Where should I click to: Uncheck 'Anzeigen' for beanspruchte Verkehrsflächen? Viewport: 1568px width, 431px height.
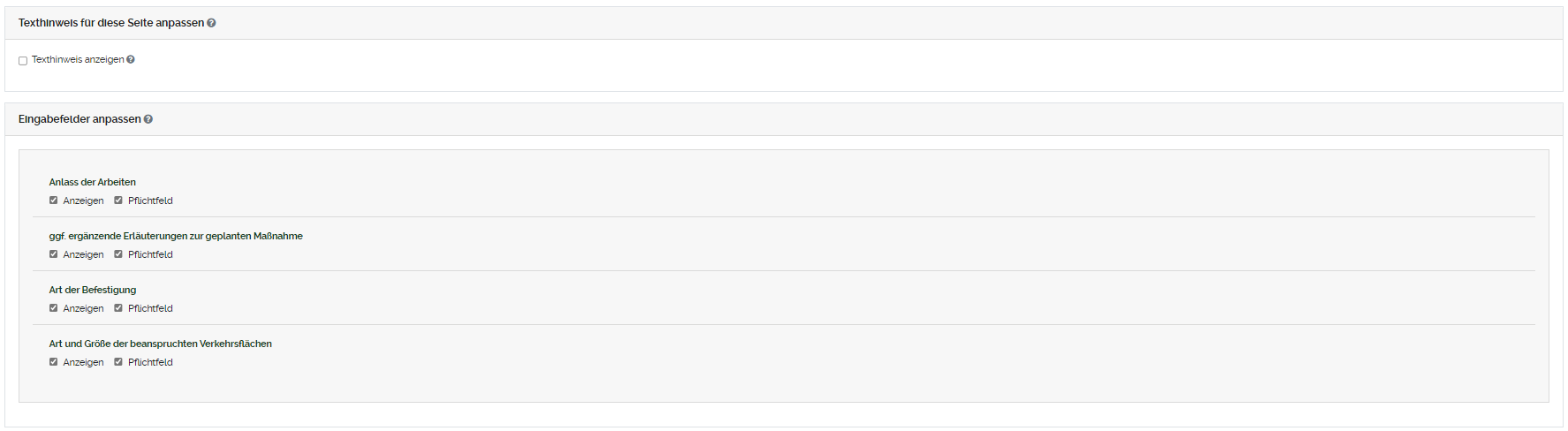click(x=54, y=362)
